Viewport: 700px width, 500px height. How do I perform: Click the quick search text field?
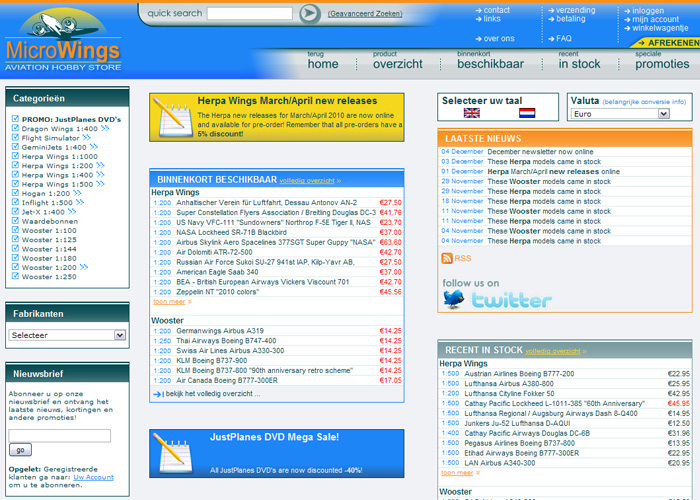point(250,13)
